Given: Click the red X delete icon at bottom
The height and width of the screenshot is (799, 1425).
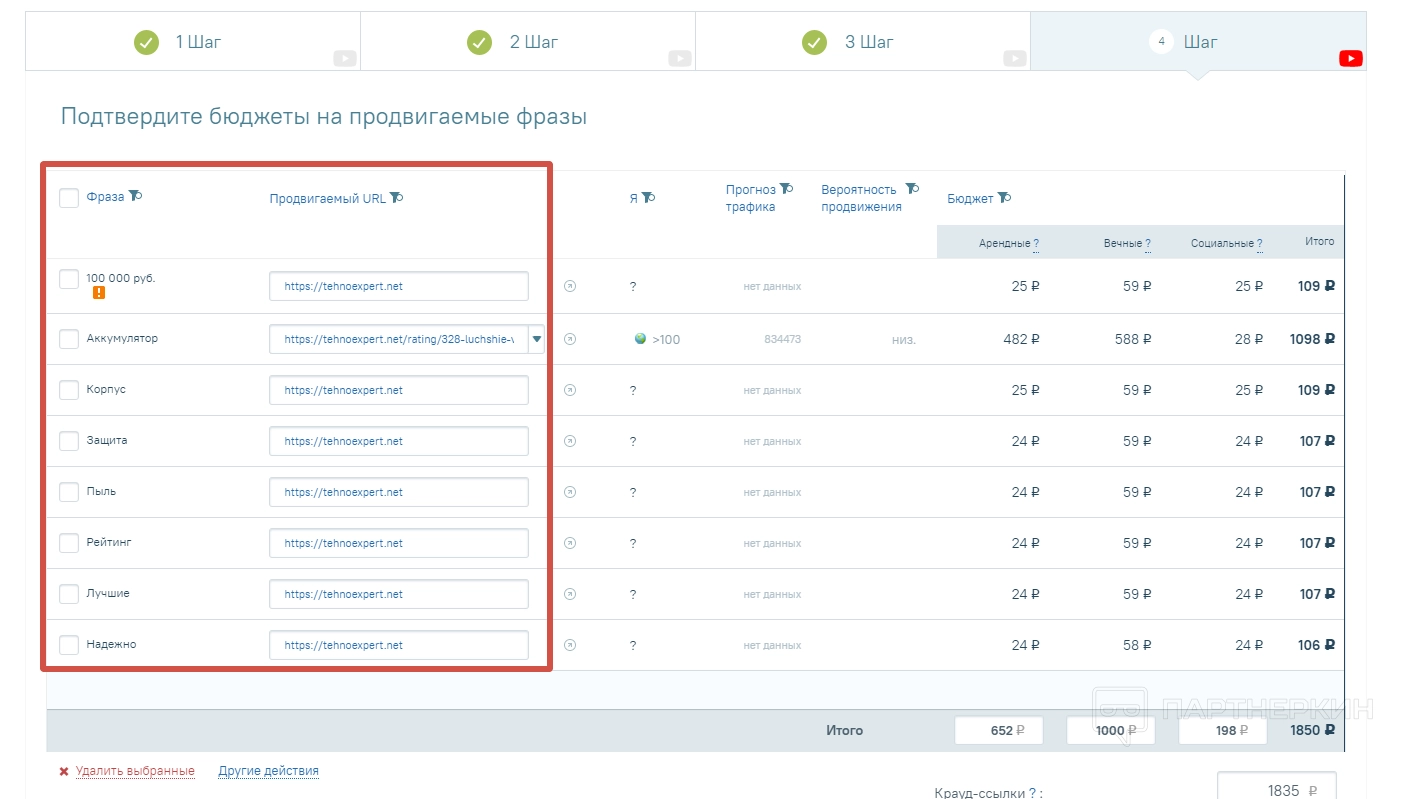Looking at the screenshot, I should click(64, 771).
